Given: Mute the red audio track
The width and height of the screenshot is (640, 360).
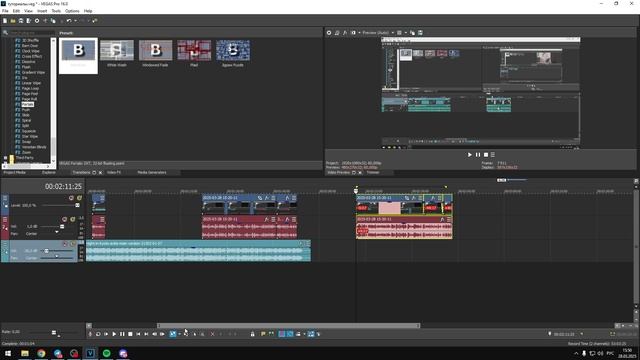Looking at the screenshot, I should tap(64, 220).
